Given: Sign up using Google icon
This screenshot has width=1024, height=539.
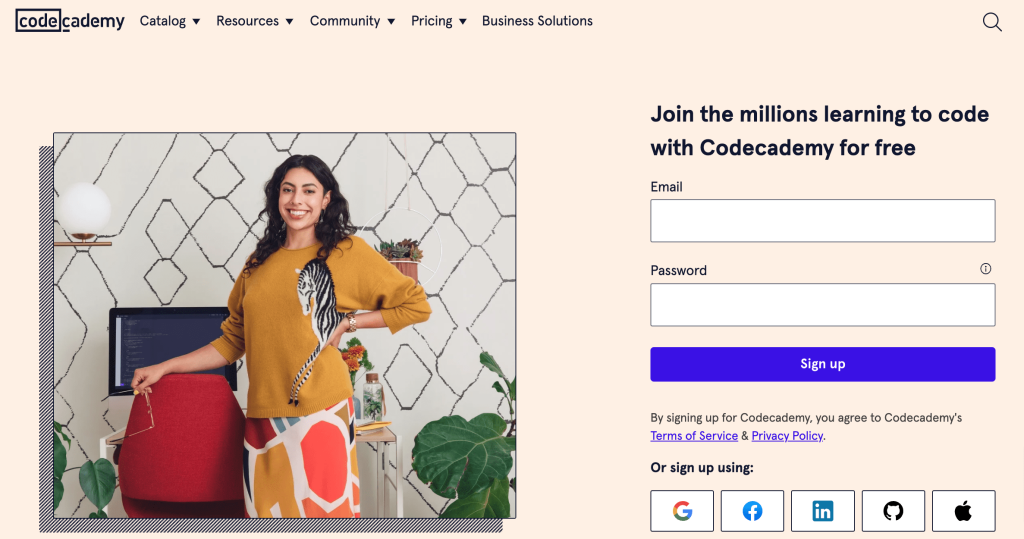Looking at the screenshot, I should pos(682,511).
